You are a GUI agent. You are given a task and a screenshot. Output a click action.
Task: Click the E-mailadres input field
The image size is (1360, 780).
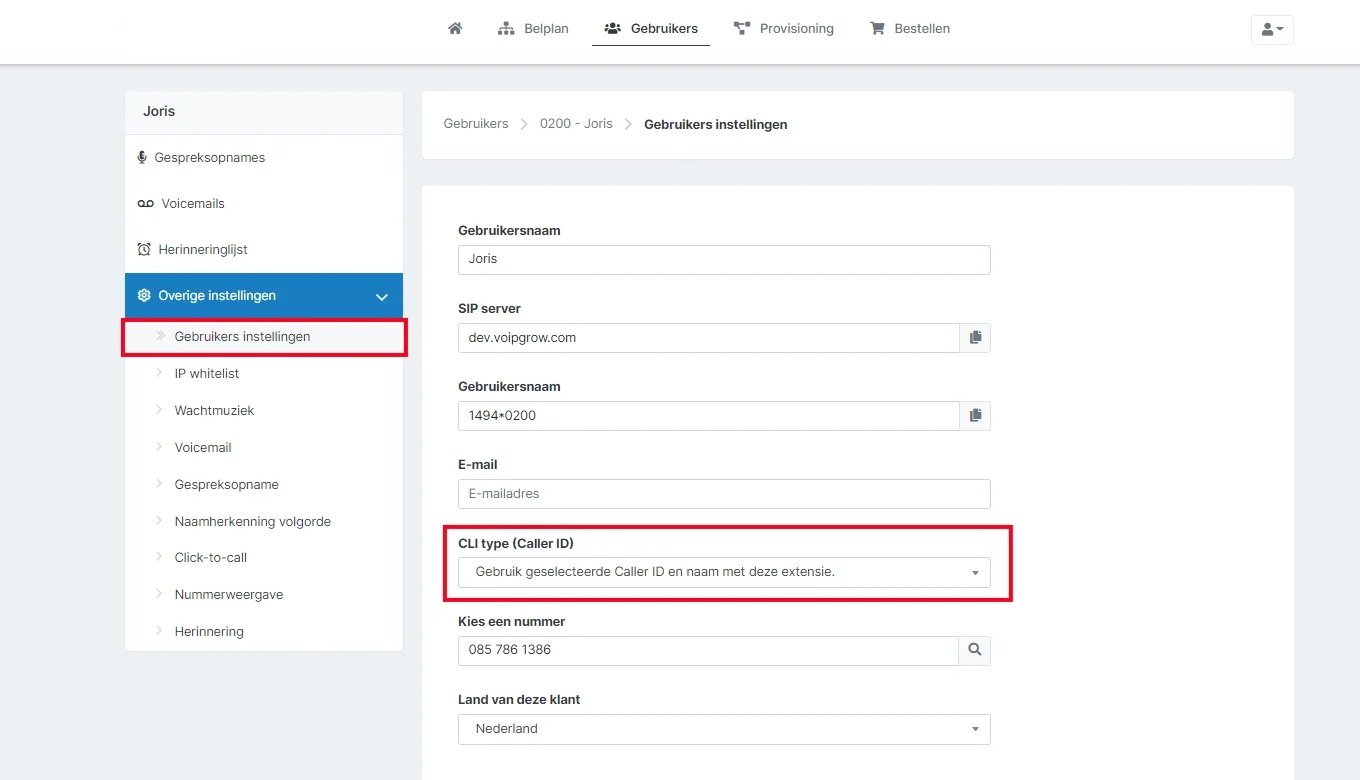[724, 493]
